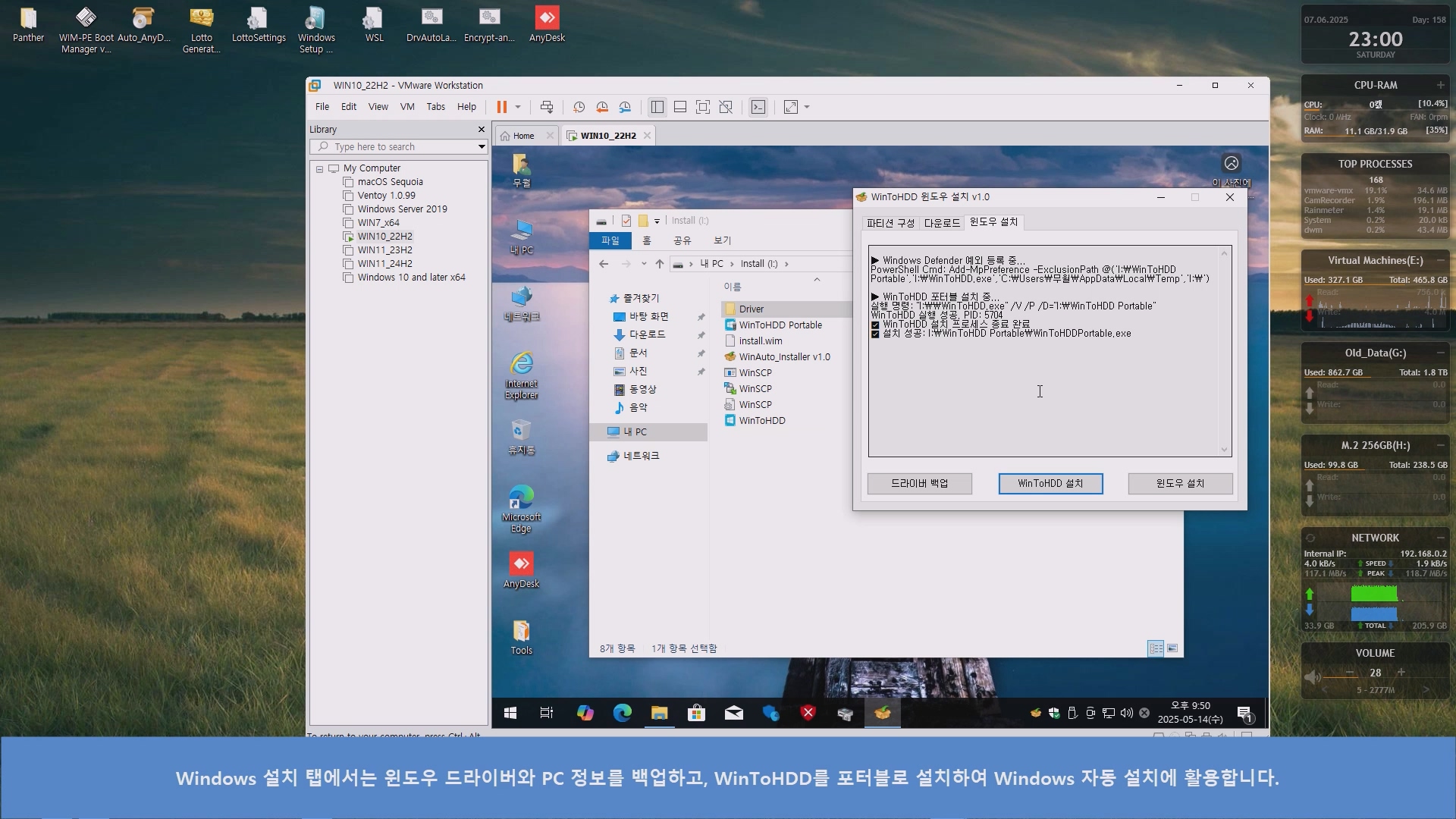Open the power options dropdown arrow
This screenshot has height=819, width=1456.
(518, 107)
